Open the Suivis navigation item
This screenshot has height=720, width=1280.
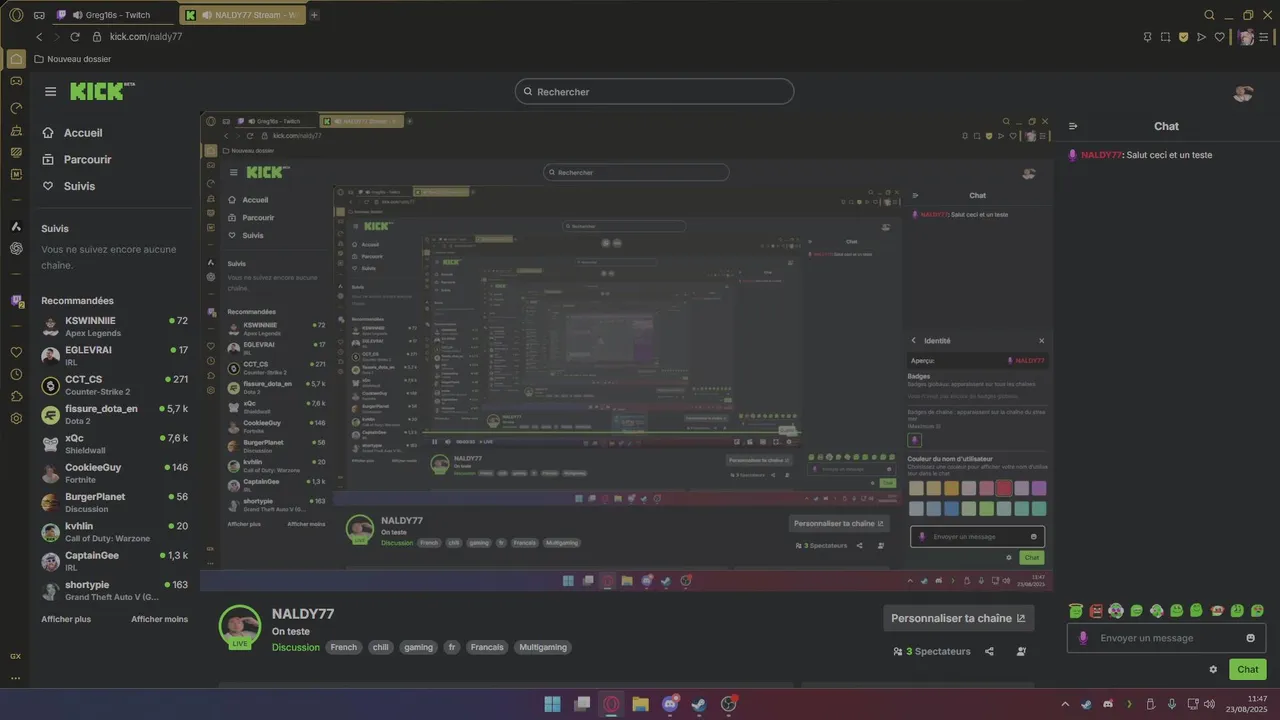[68, 186]
